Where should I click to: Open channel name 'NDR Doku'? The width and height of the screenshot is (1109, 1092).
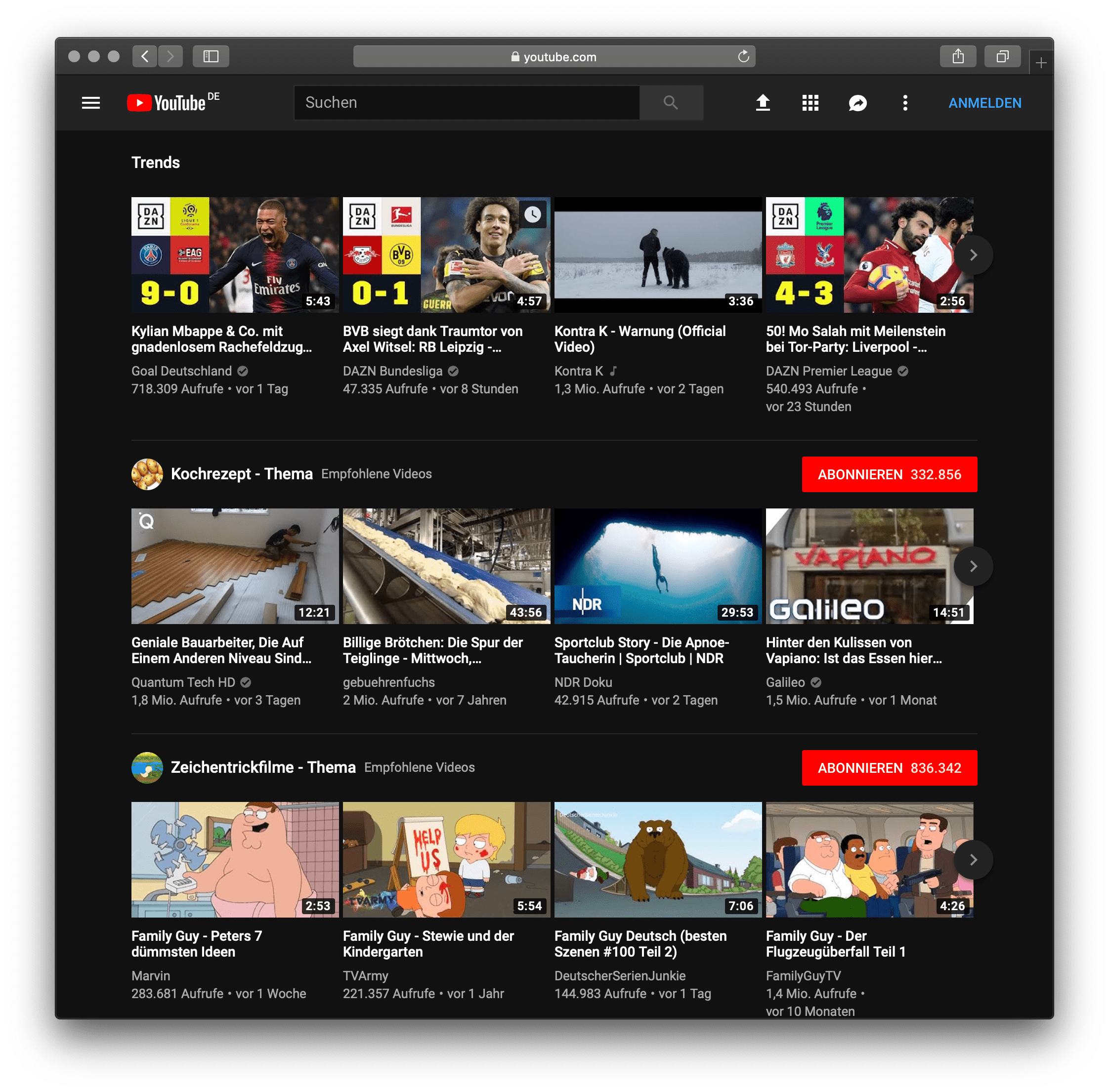point(583,682)
